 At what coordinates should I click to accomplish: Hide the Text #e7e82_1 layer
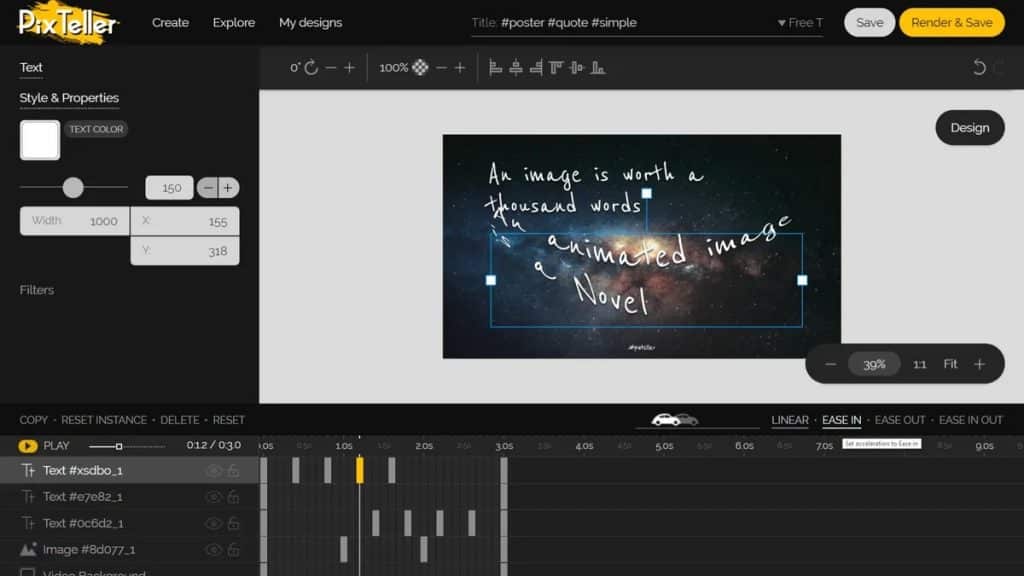pyautogui.click(x=214, y=497)
